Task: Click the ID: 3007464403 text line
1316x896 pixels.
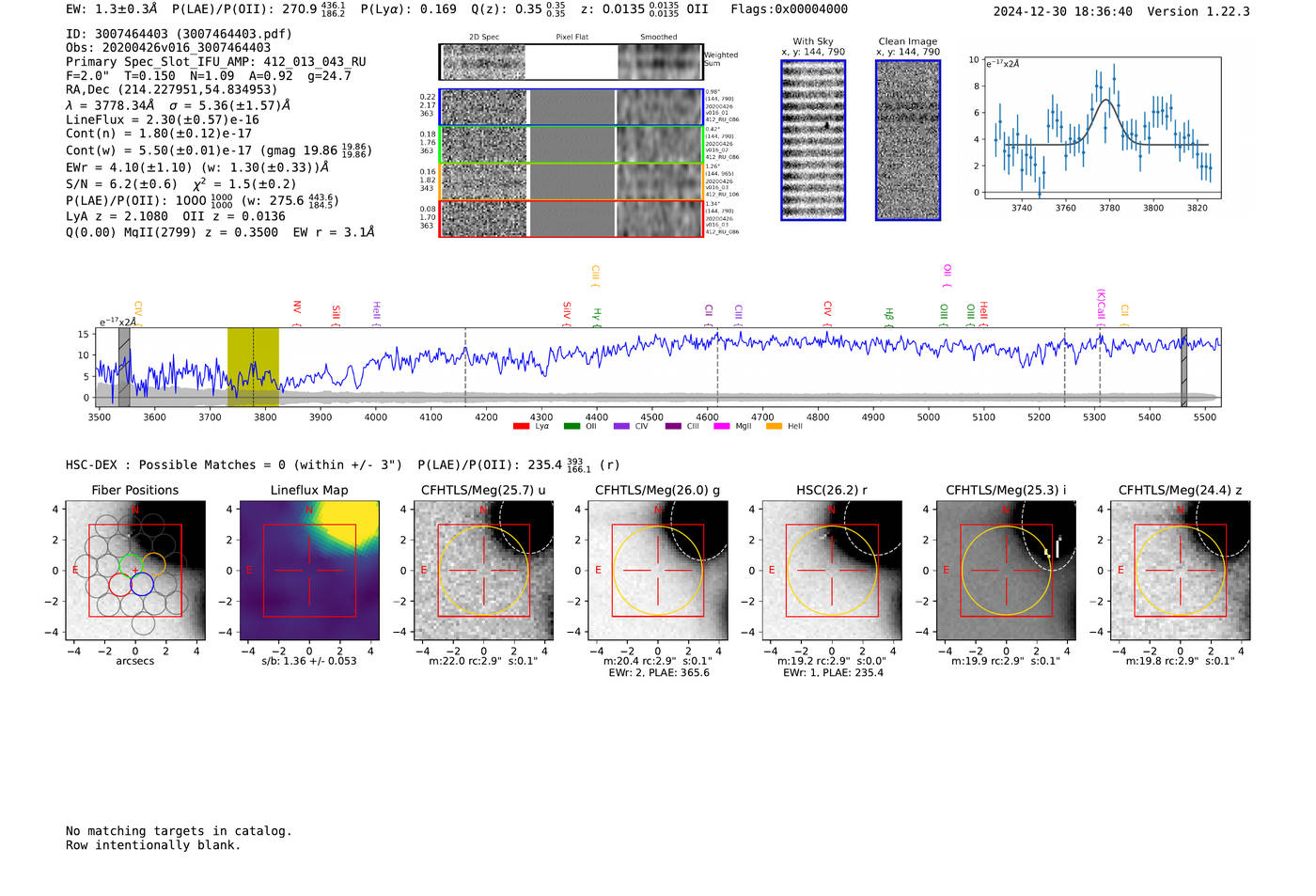Action: [x=180, y=34]
